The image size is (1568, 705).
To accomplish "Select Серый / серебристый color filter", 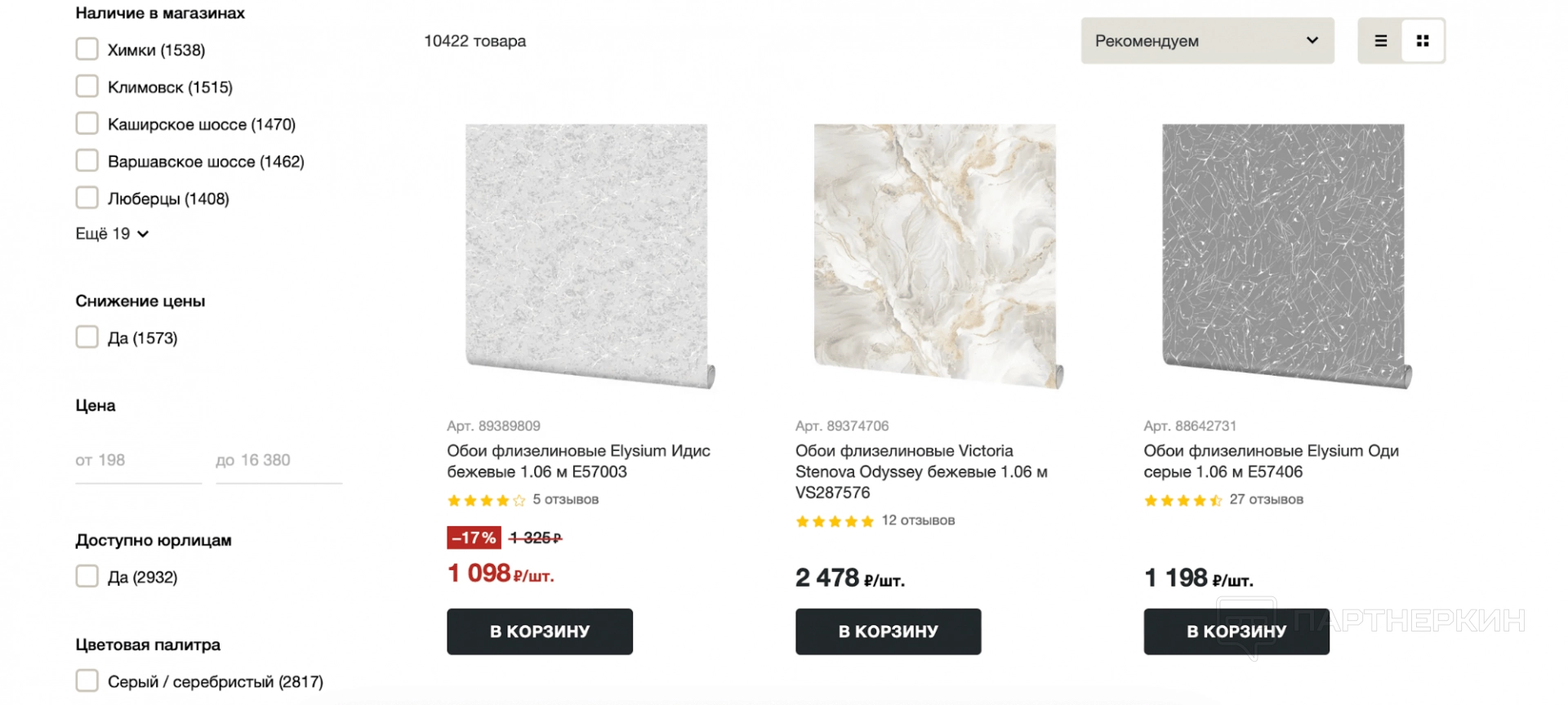I will (87, 680).
